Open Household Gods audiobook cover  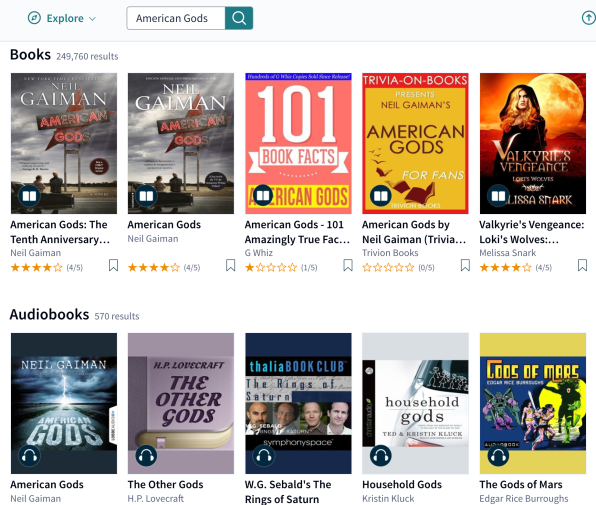point(415,403)
